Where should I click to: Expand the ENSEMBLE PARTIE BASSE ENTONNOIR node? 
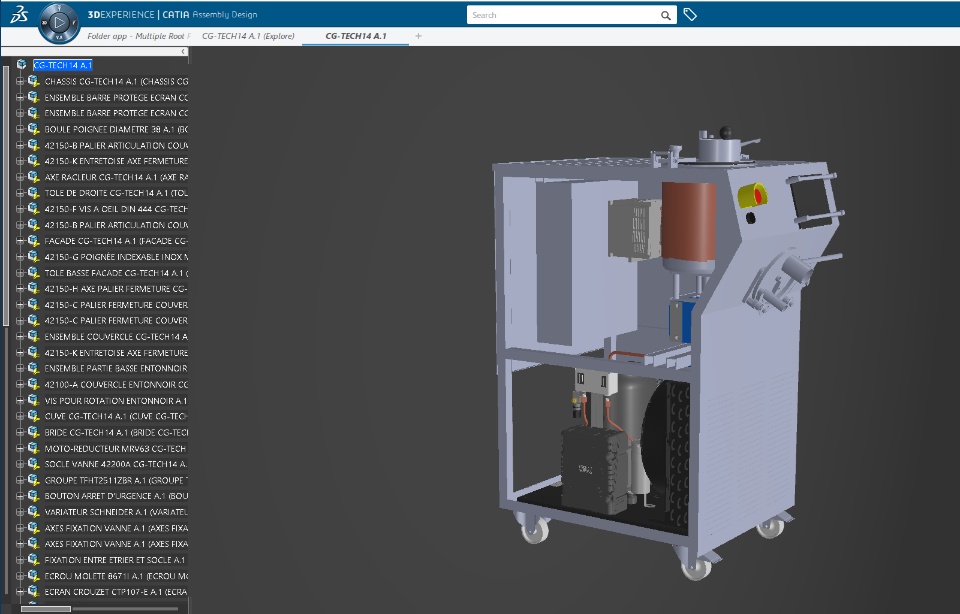point(20,368)
